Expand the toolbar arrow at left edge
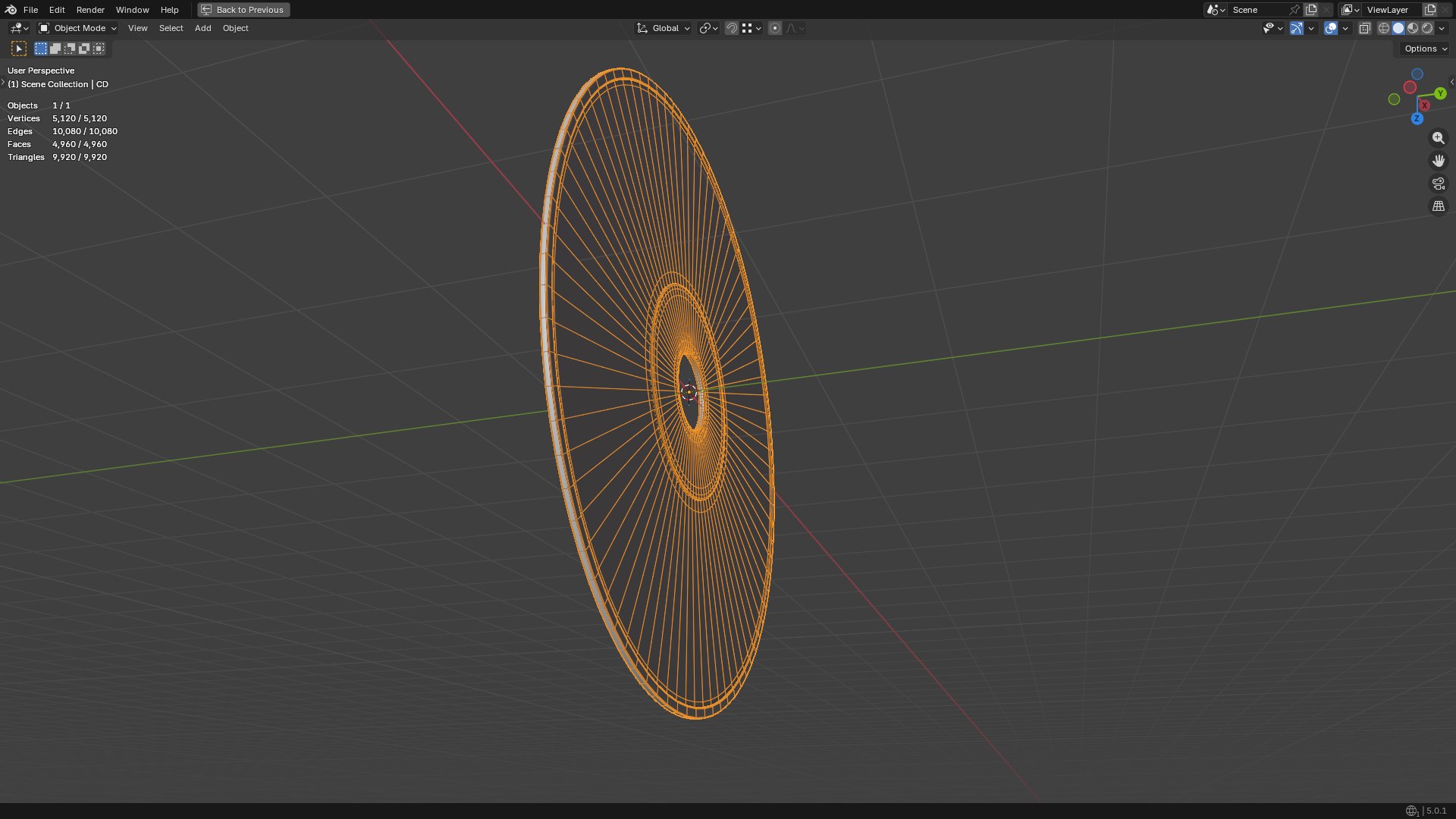This screenshot has width=1456, height=819. [x=3, y=82]
